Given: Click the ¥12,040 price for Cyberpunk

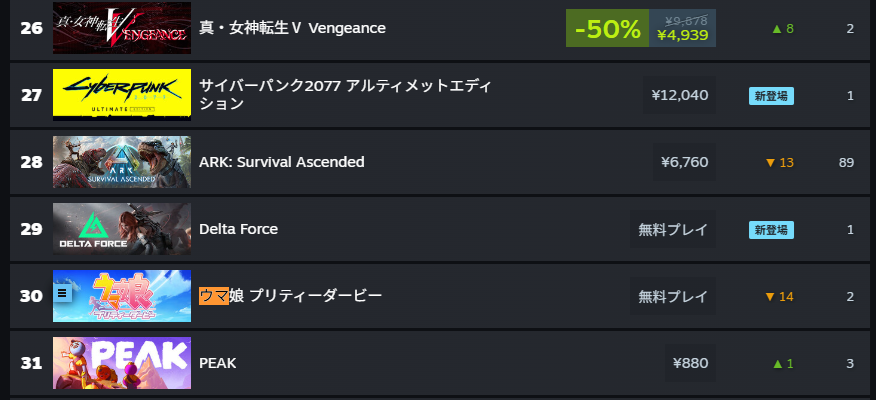Looking at the screenshot, I should 679,95.
